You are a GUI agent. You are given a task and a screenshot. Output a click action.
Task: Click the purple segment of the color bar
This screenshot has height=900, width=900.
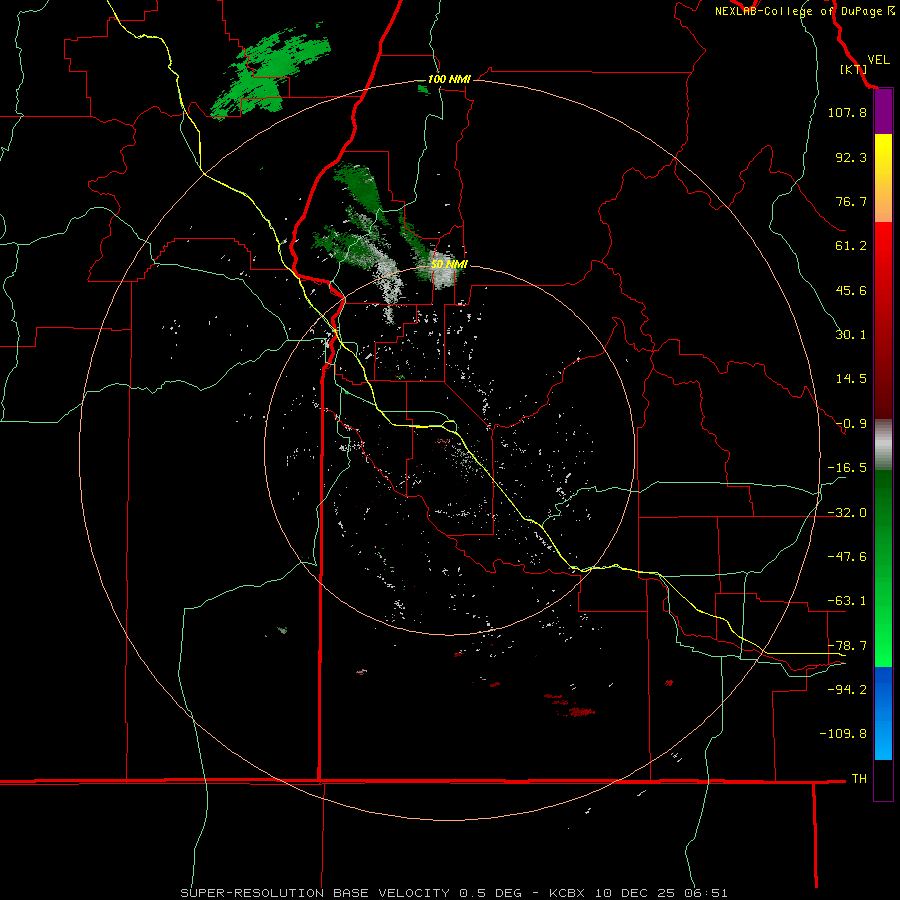(x=883, y=112)
